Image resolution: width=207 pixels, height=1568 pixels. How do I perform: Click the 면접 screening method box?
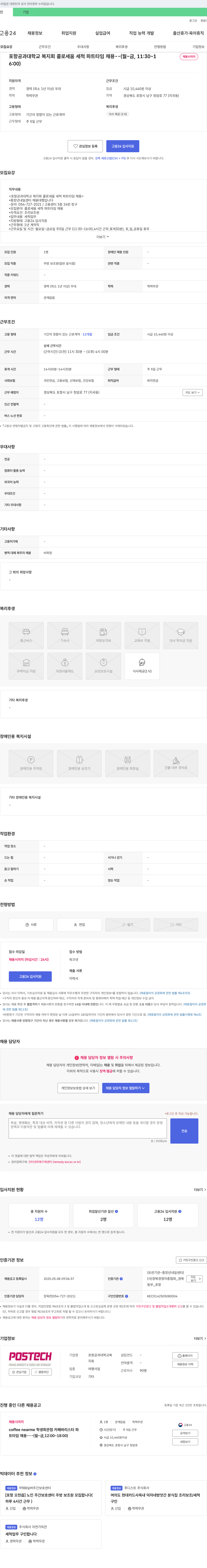79,925
